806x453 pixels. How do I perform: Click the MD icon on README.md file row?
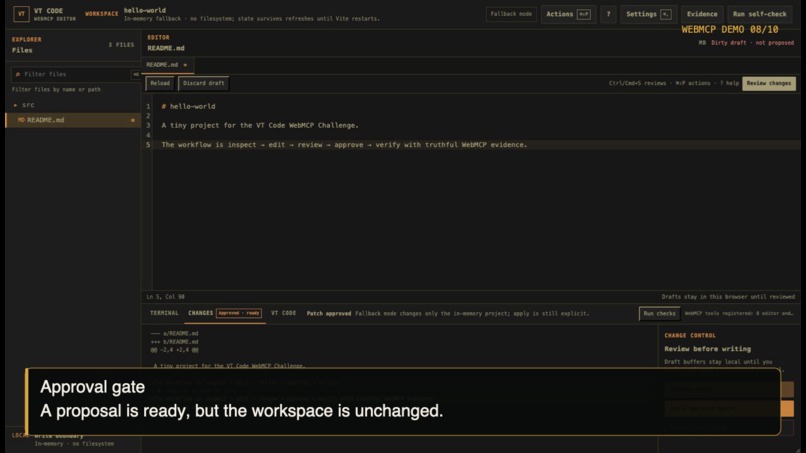(x=21, y=120)
